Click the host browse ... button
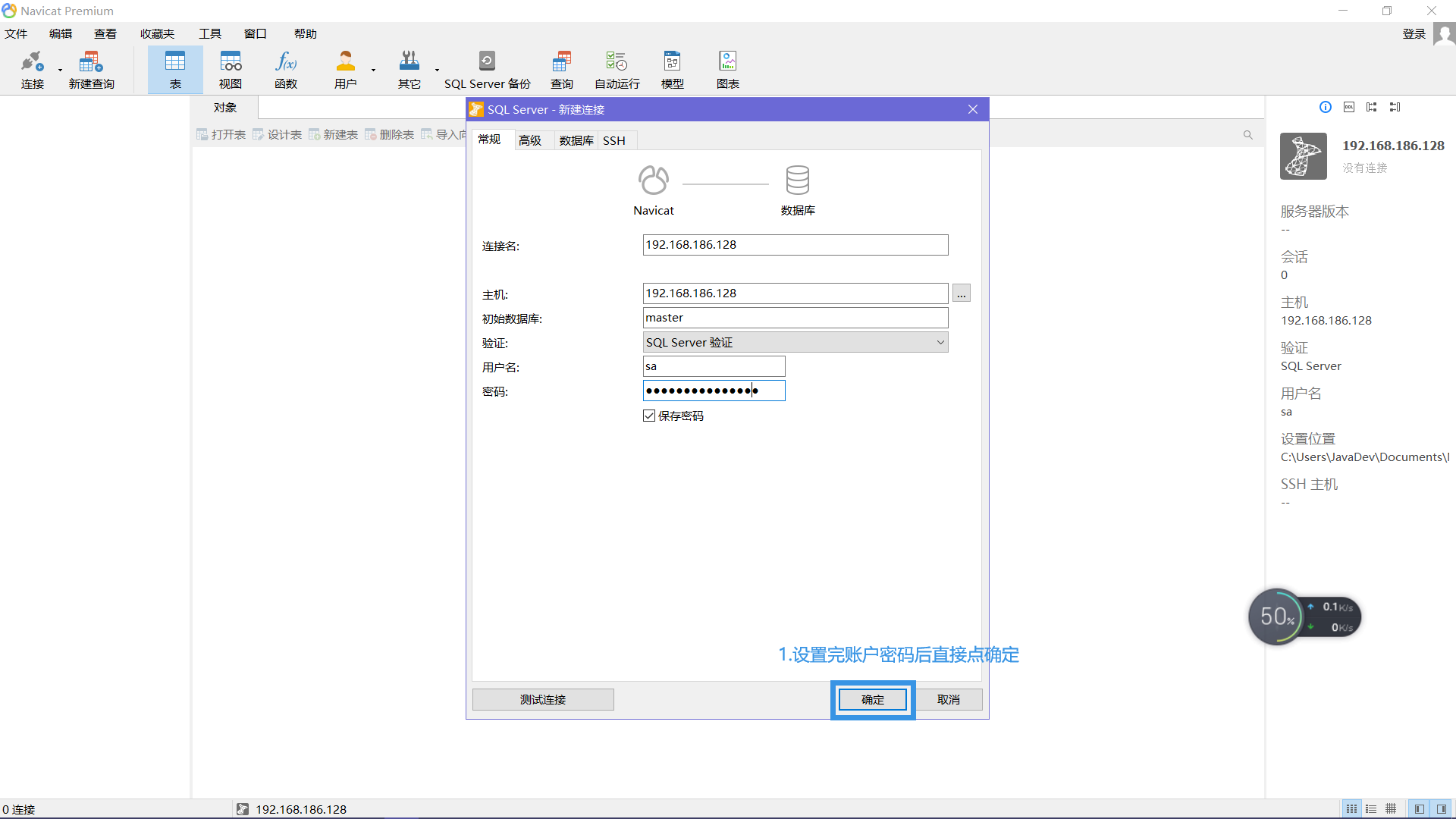The height and width of the screenshot is (819, 1456). click(x=962, y=293)
